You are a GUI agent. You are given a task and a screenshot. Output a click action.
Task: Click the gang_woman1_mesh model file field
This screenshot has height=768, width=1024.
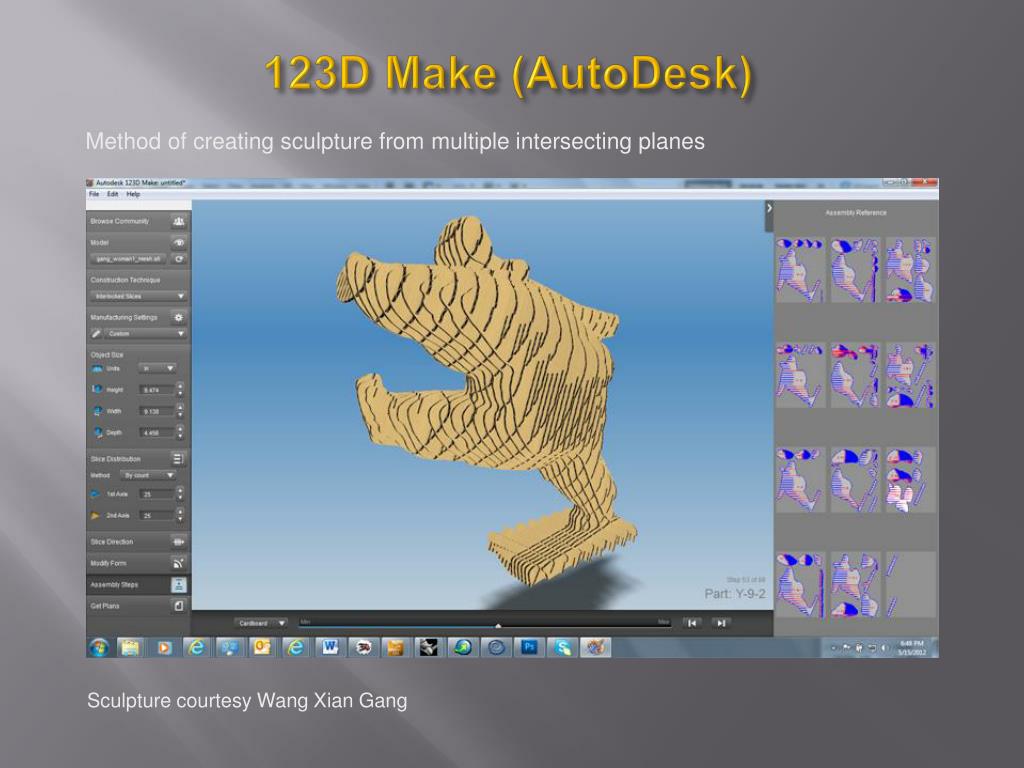coord(129,259)
